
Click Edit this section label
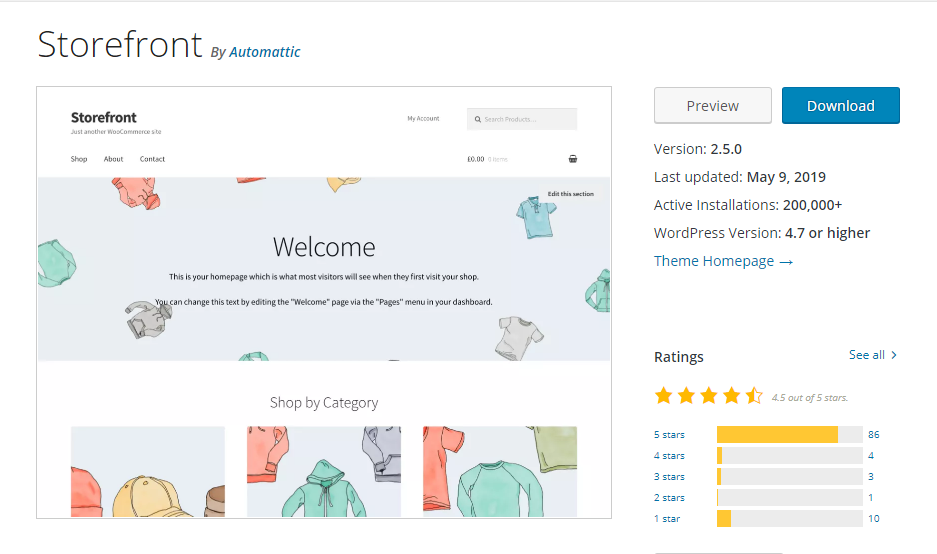[571, 194]
